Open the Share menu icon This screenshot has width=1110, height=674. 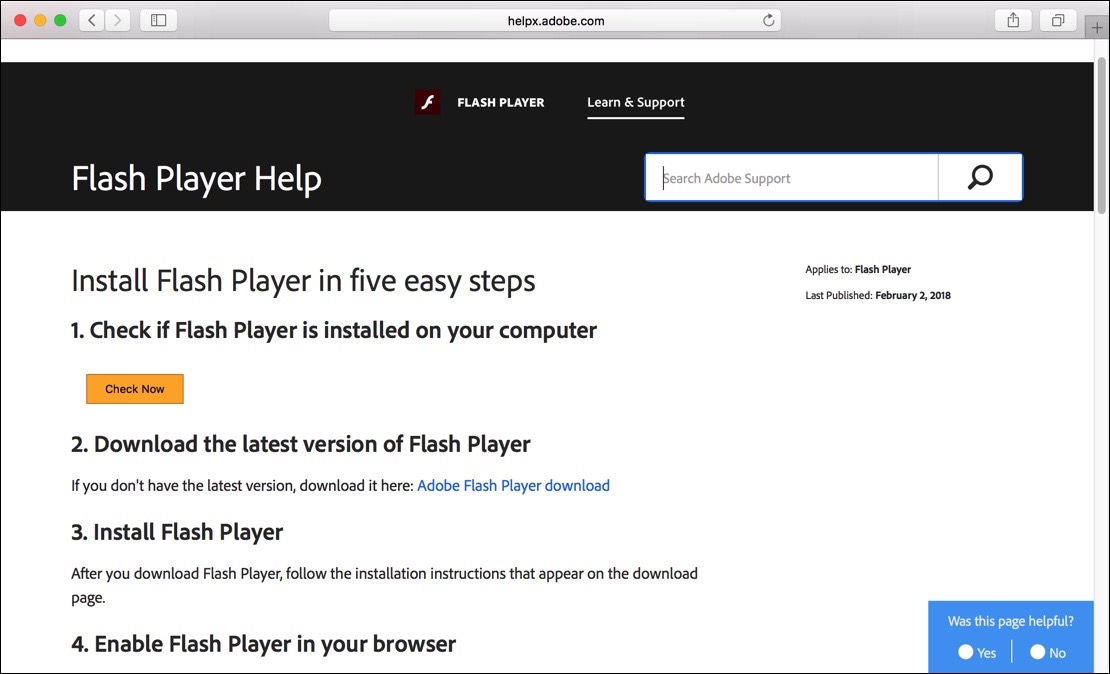[x=1013, y=21]
